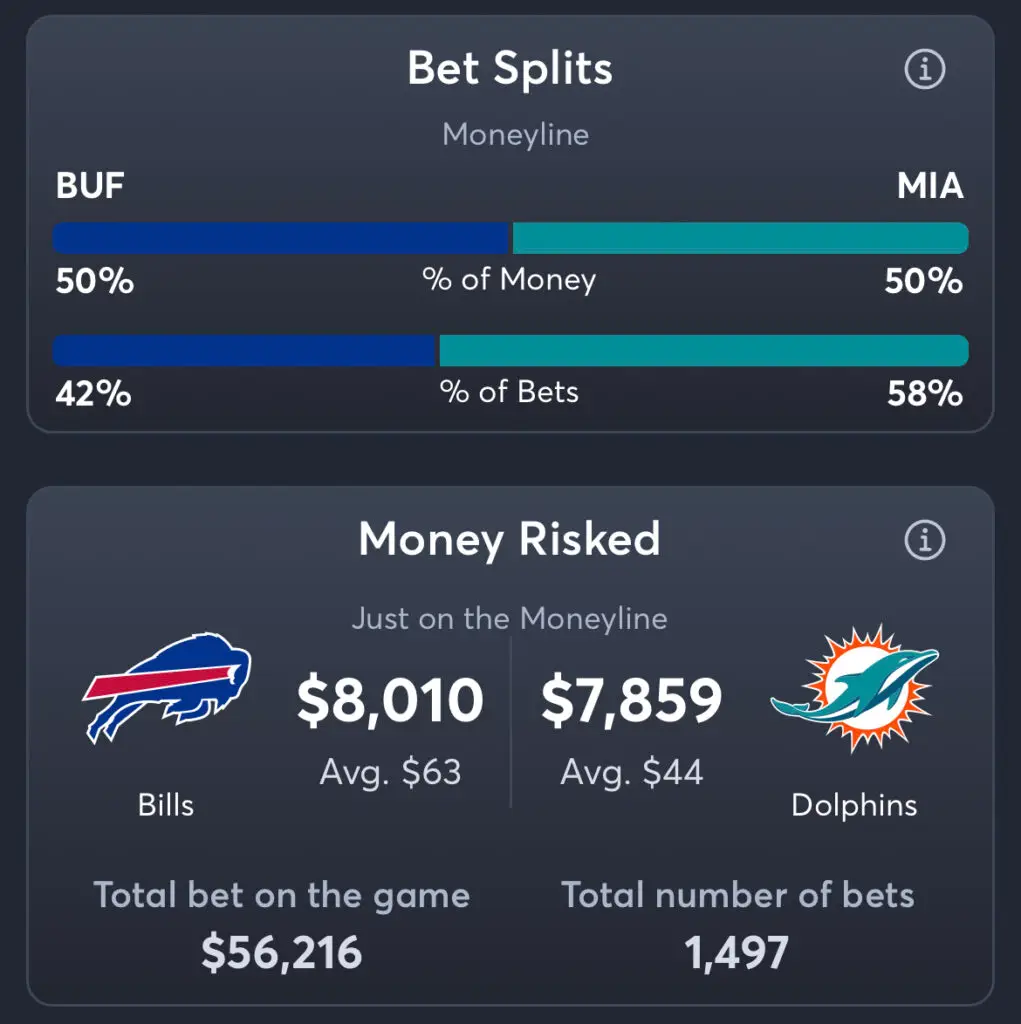This screenshot has width=1021, height=1024.
Task: Open the Bet Splits info icon
Action: (x=924, y=70)
